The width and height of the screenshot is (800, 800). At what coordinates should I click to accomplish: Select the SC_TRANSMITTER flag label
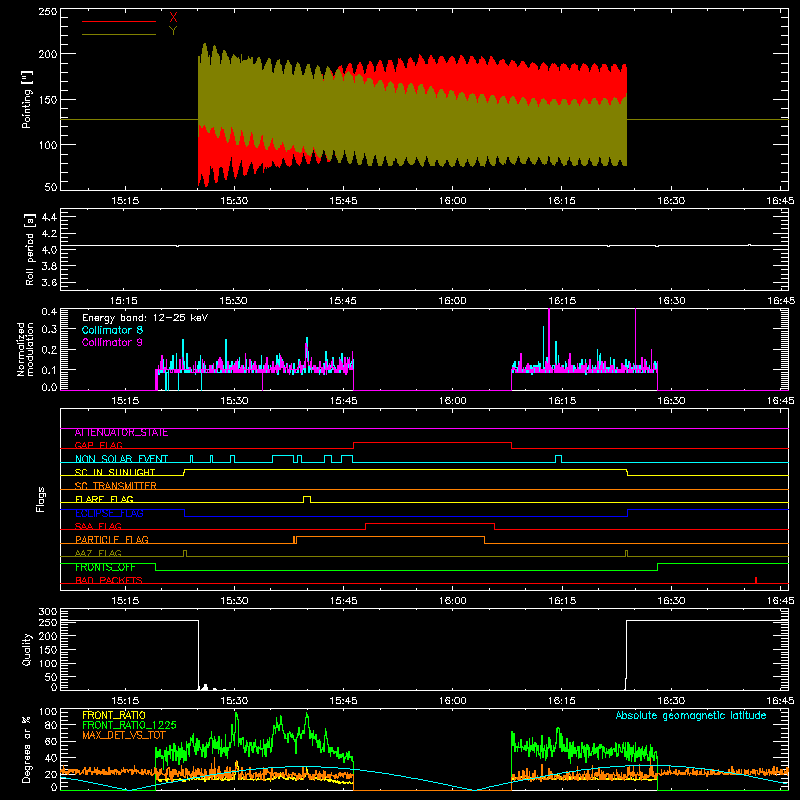coord(116,486)
